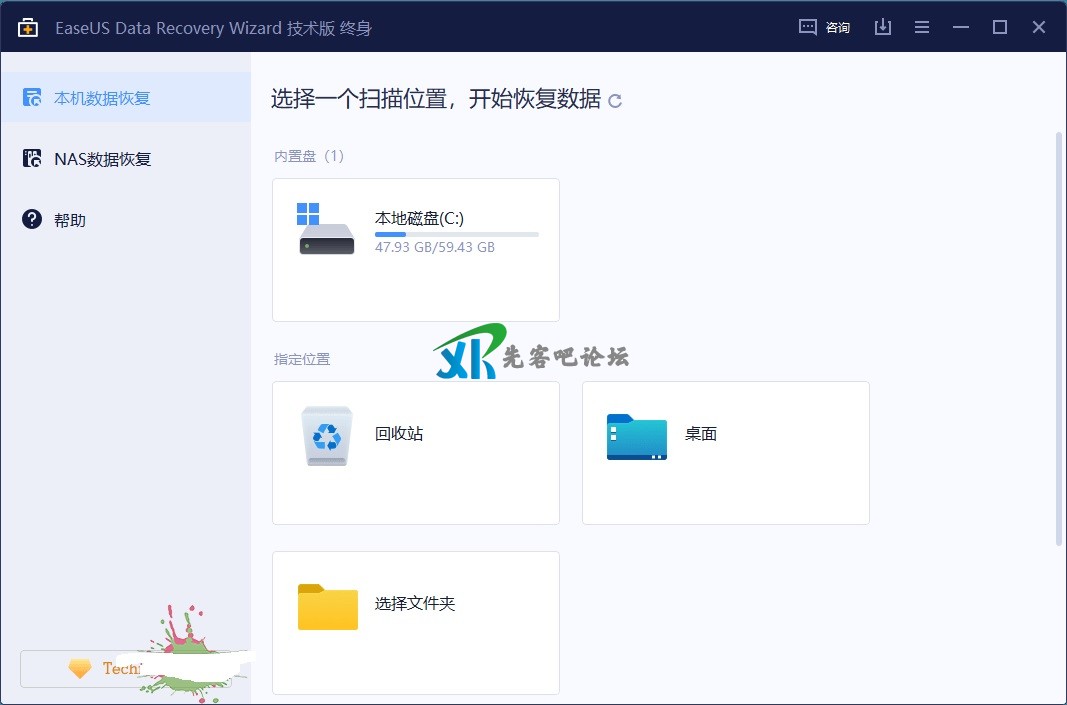Open the 咨询 consultation button
Viewport: 1067px width, 705px height.
[825, 27]
